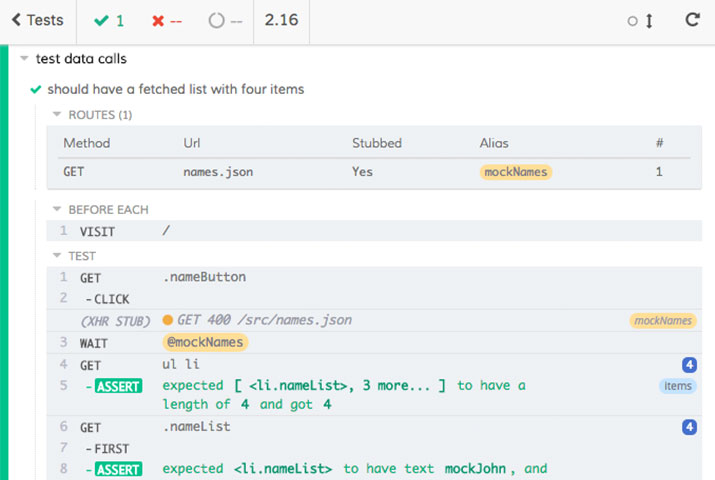715x480 pixels.
Task: Click the reload tests icon
Action: click(x=692, y=20)
